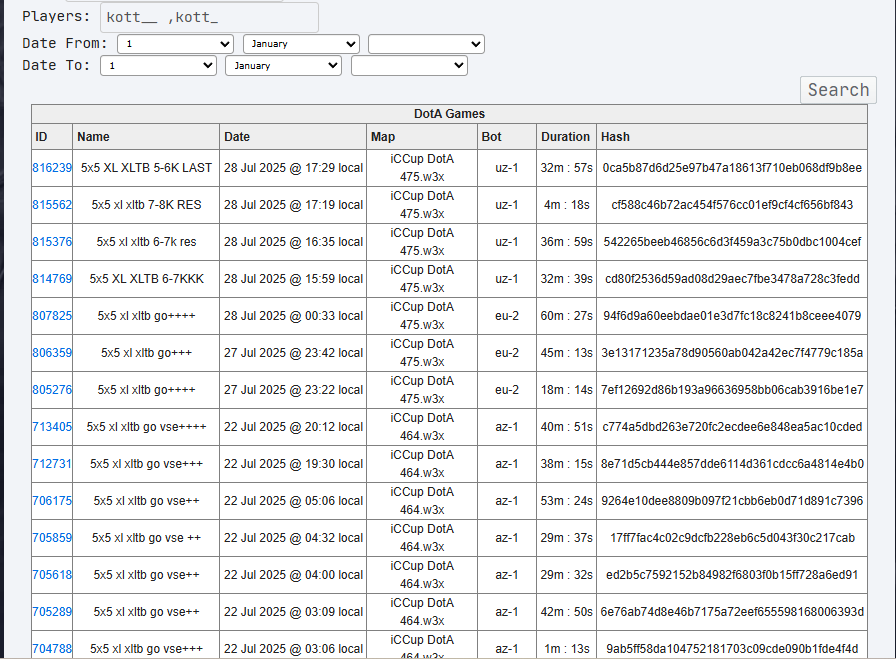The height and width of the screenshot is (659, 896).
Task: Click the Date column header
Action: [293, 137]
